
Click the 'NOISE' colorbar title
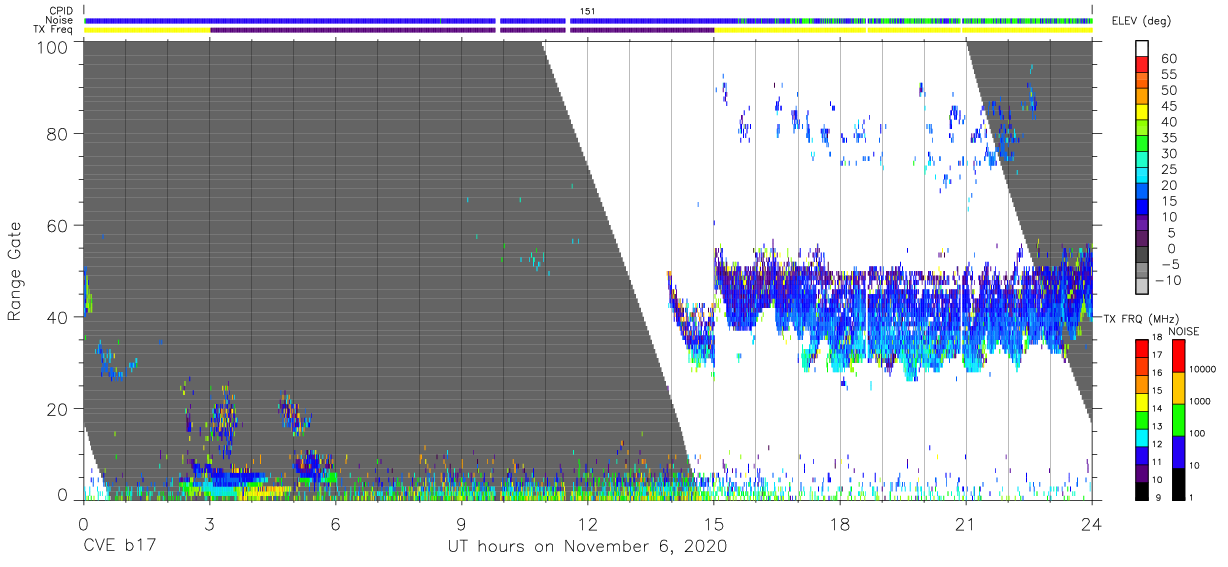[1183, 331]
